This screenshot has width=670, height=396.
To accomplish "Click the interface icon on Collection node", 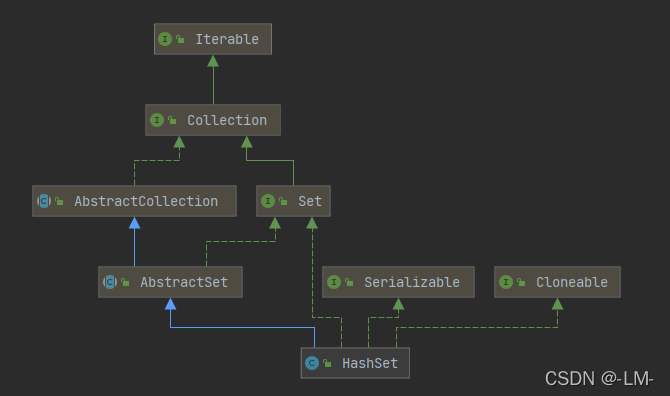I will [157, 120].
